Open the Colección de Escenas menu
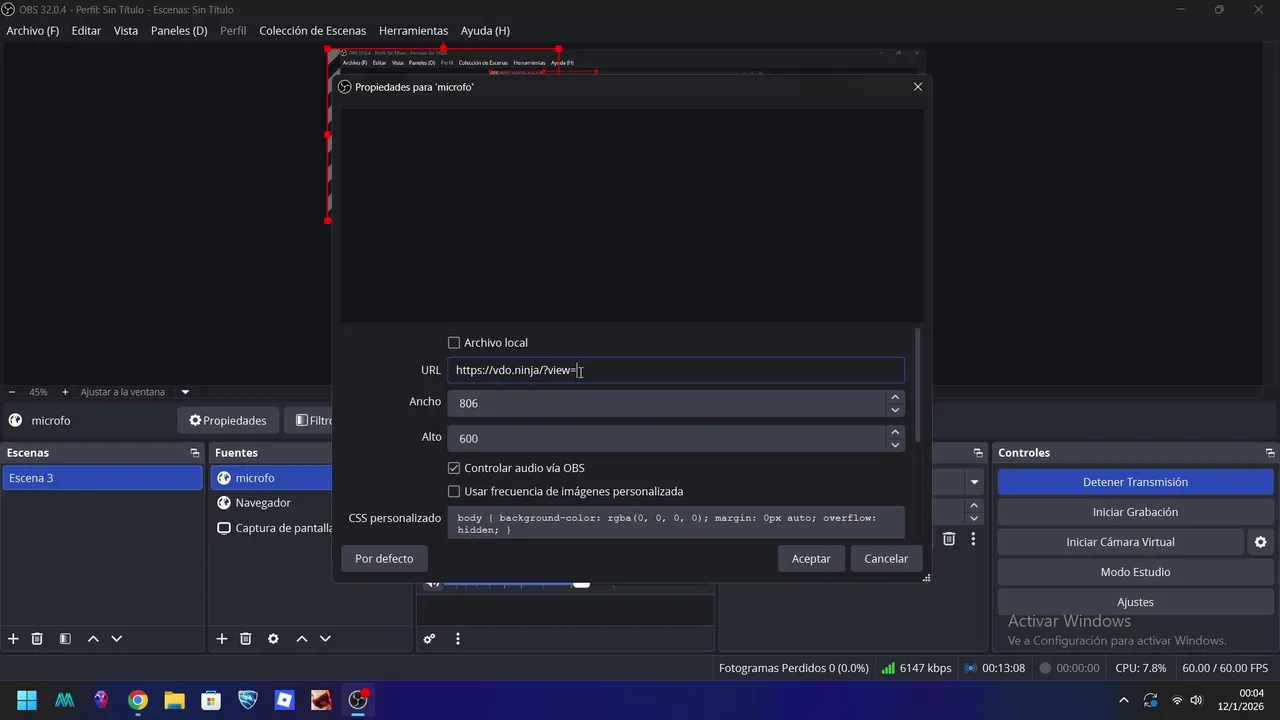1280x720 pixels. [313, 31]
